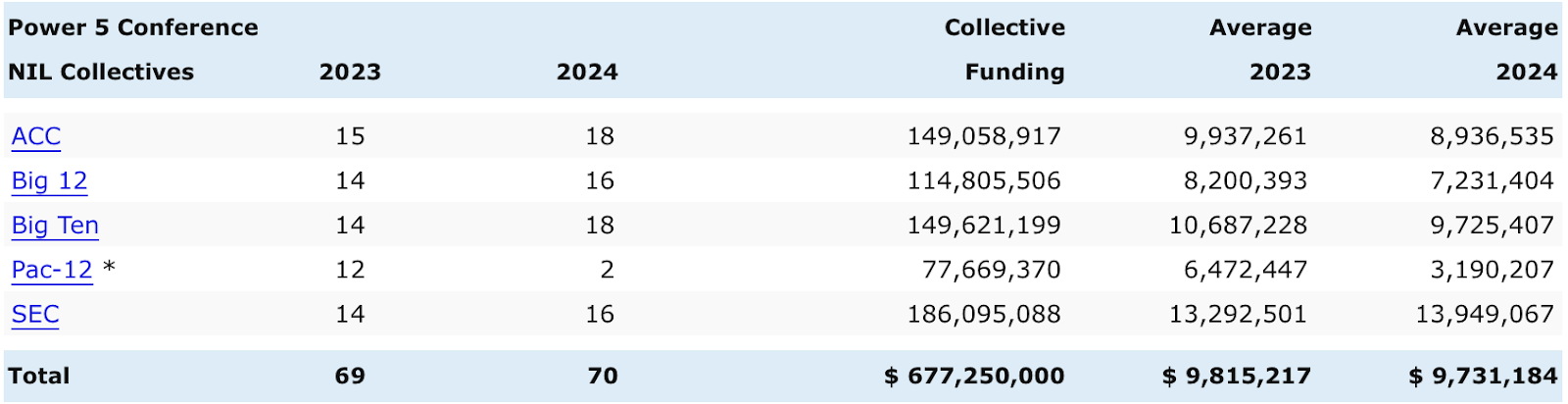Visit the SEC conference link
1568x404 pixels.
click(35, 315)
